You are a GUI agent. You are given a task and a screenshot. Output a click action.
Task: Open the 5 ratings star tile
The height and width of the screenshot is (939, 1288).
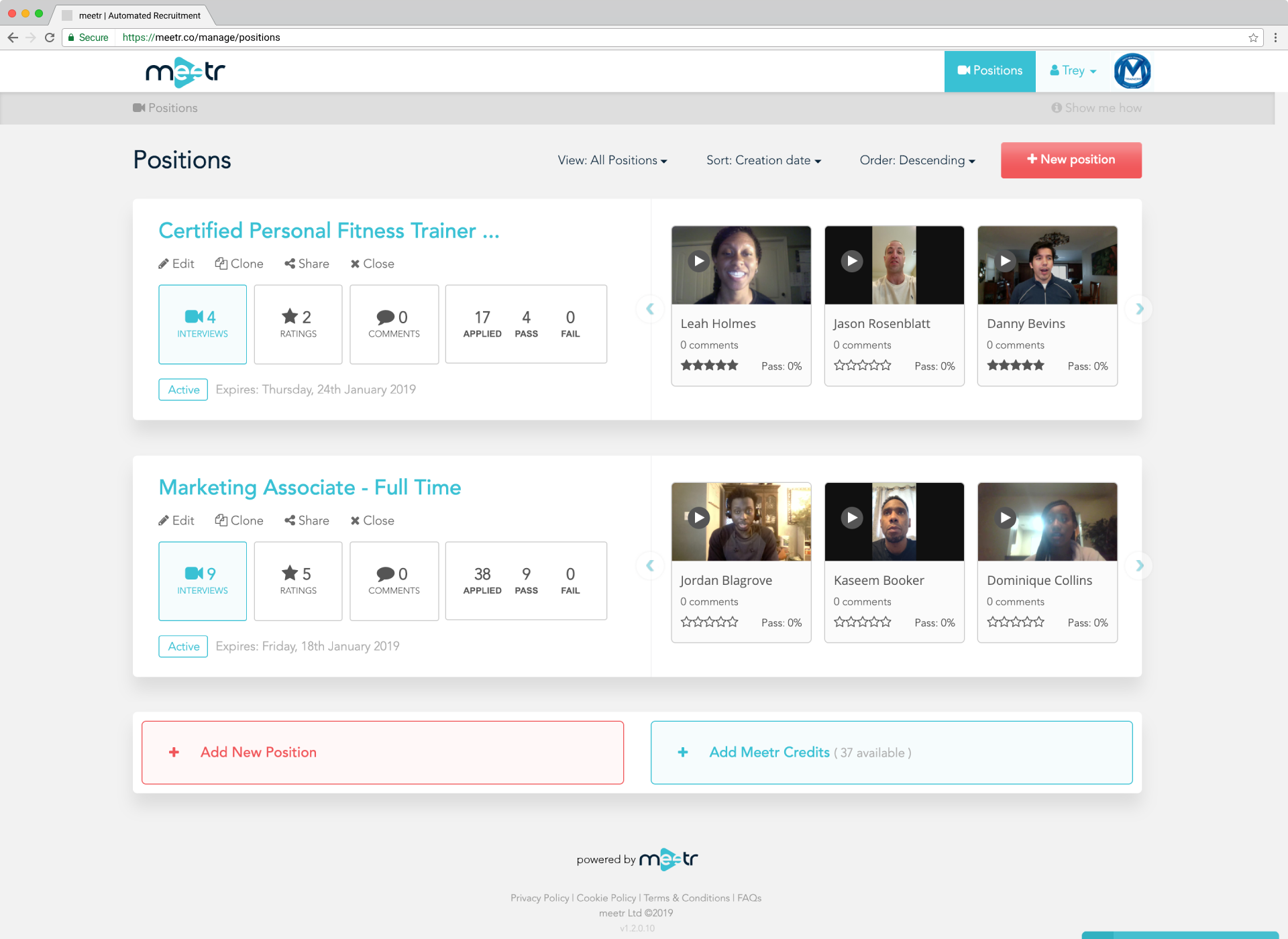coord(298,581)
